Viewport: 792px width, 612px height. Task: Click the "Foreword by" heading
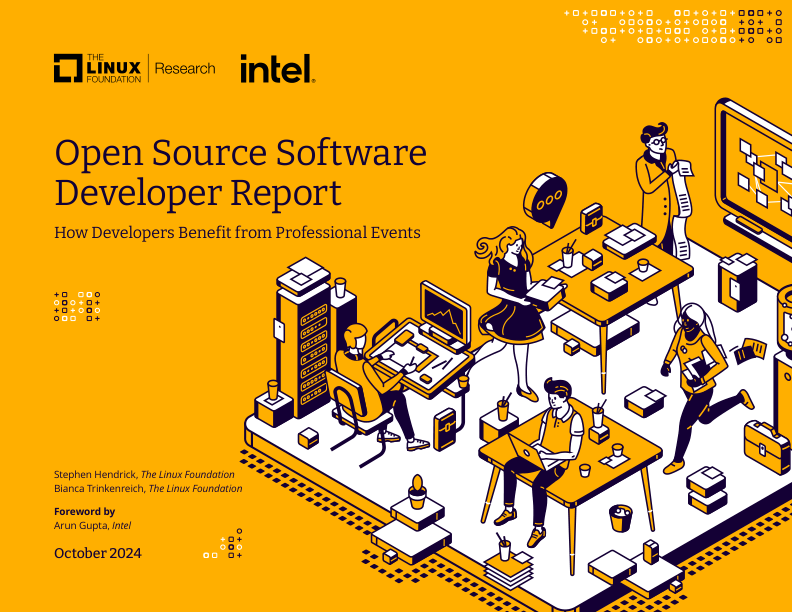click(84, 511)
